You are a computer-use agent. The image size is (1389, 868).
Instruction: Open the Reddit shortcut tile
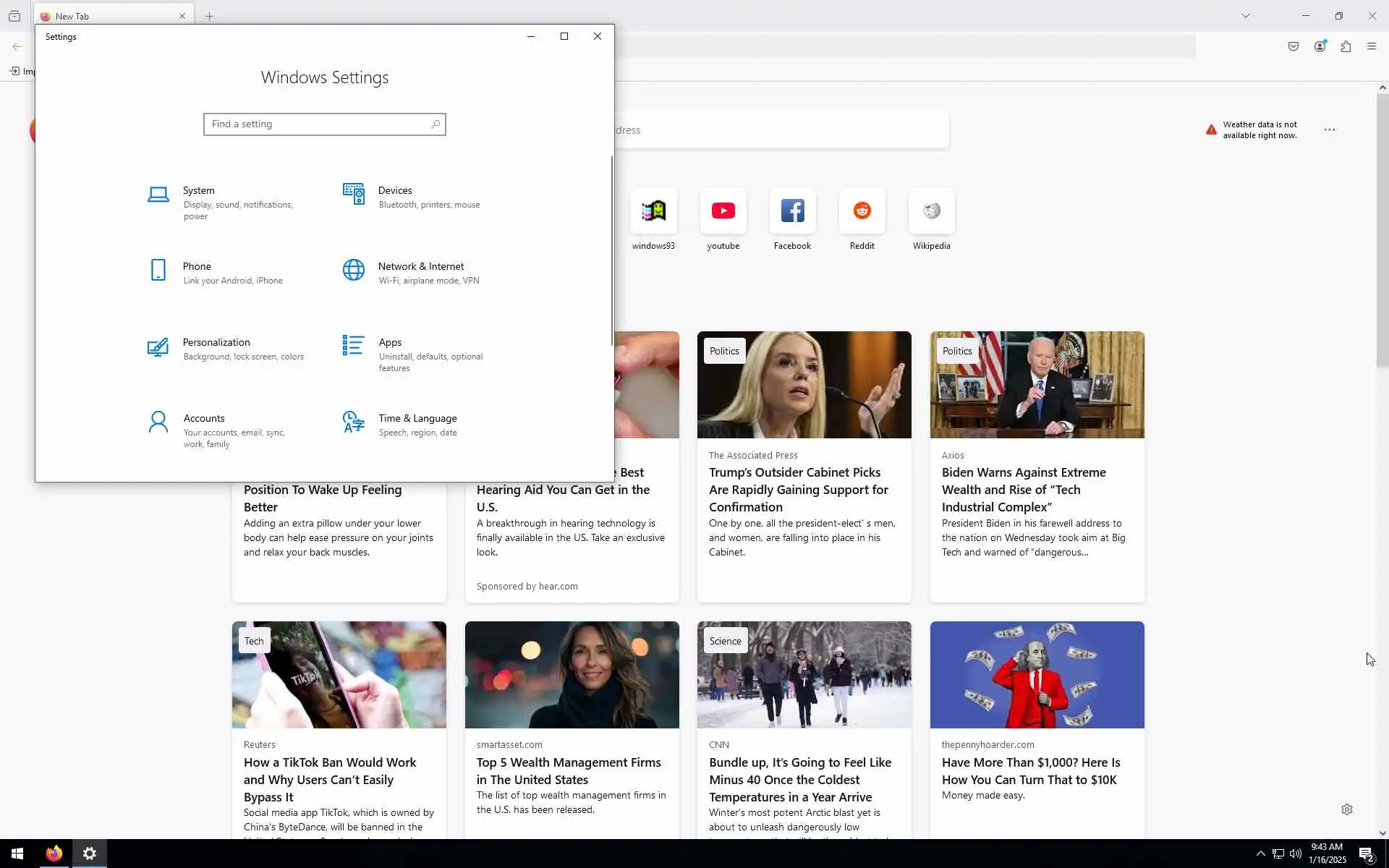862,211
